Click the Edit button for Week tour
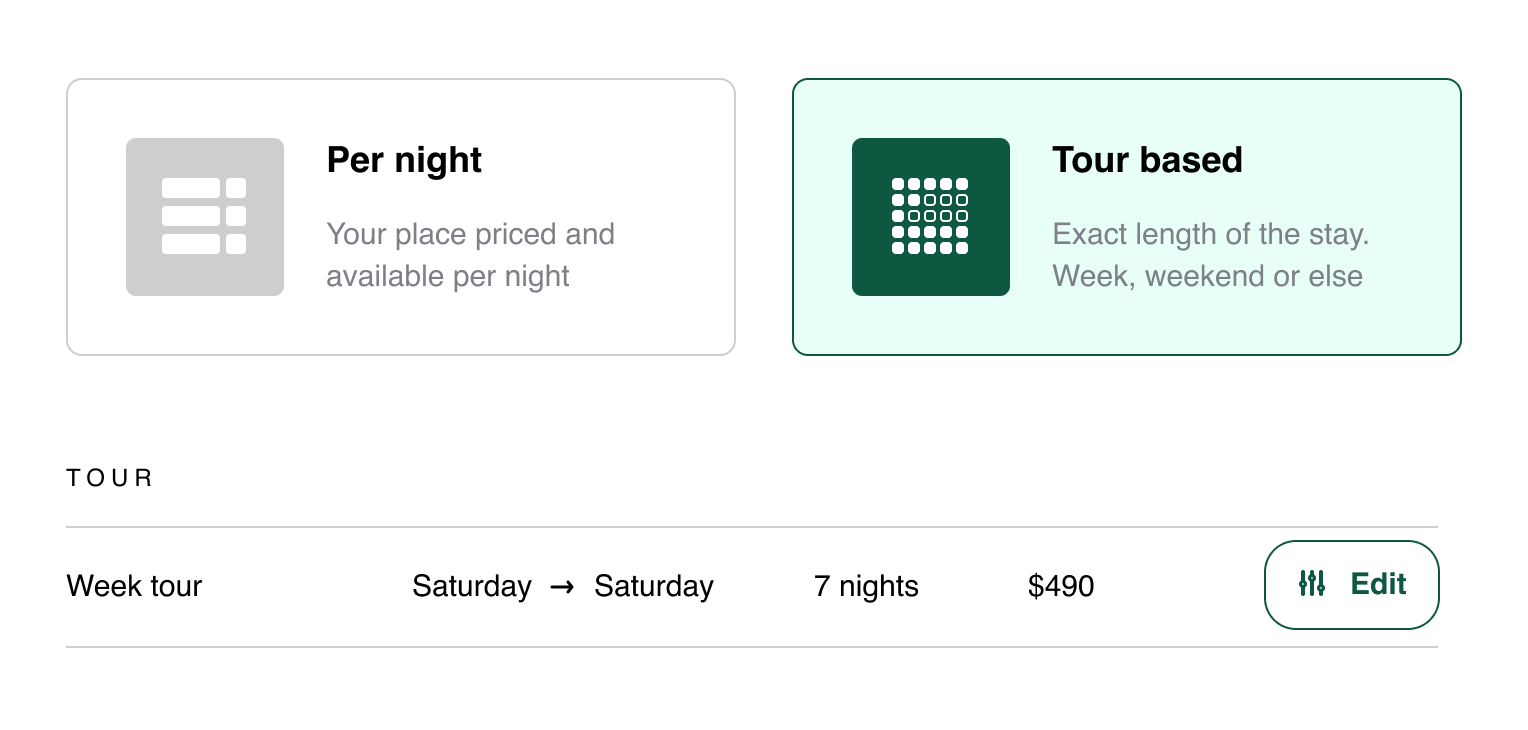1528x730 pixels. [x=1351, y=585]
